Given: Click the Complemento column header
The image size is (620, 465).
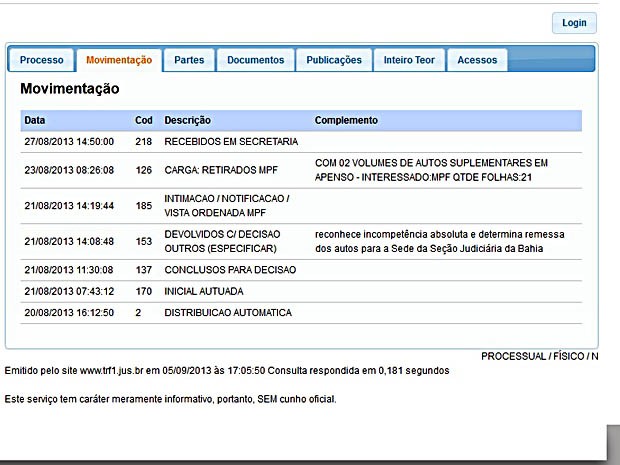Looking at the screenshot, I should point(346,121).
